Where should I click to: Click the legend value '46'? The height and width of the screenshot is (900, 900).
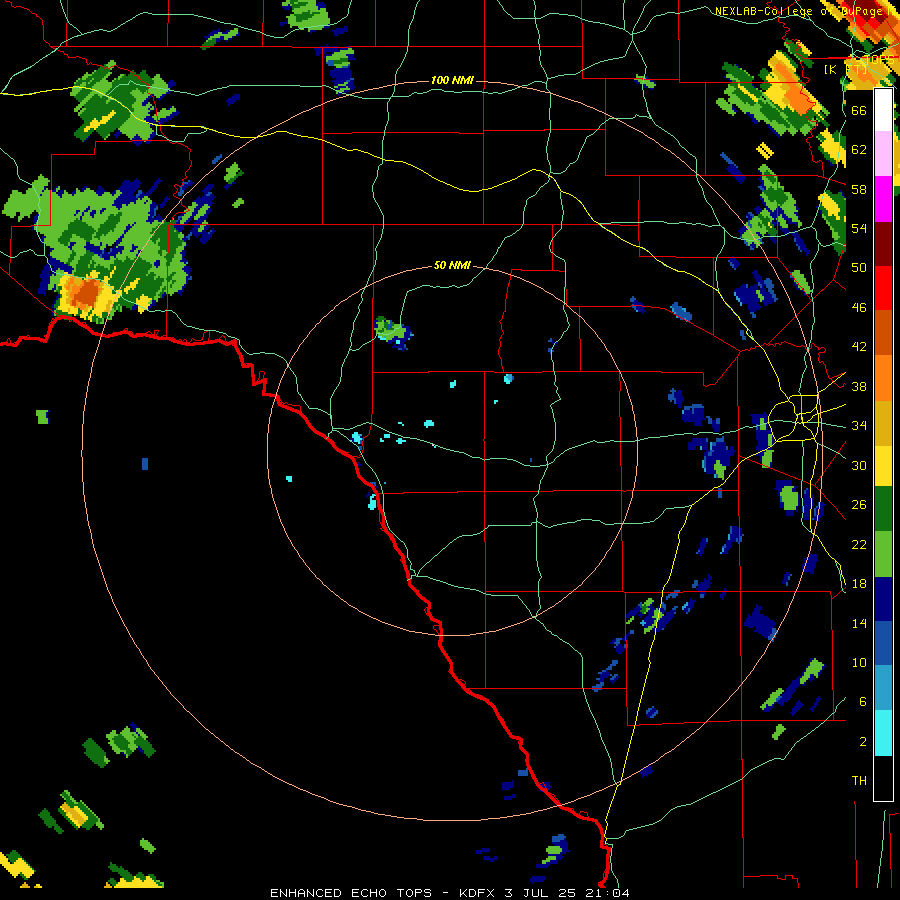859,308
